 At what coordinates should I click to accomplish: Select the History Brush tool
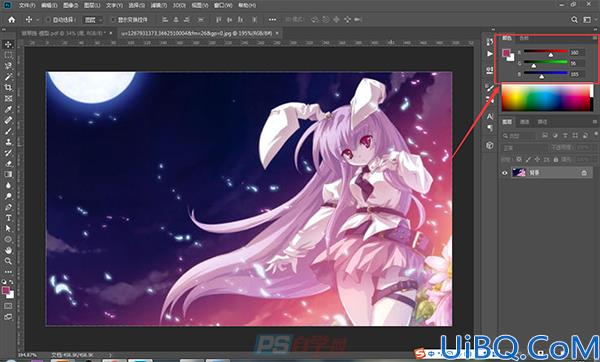click(8, 153)
